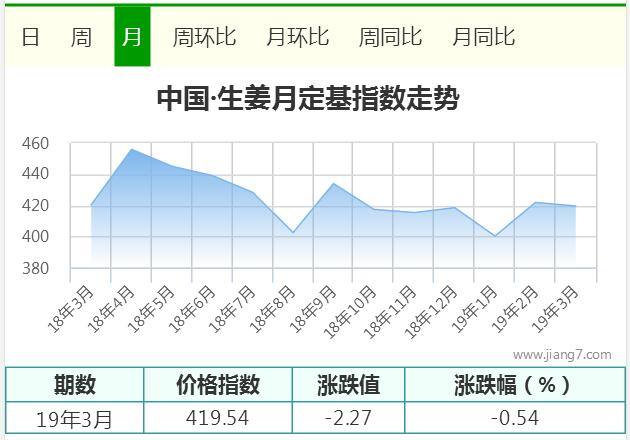Click the 18年7月 x-axis label
630x440 pixels.
(232, 309)
